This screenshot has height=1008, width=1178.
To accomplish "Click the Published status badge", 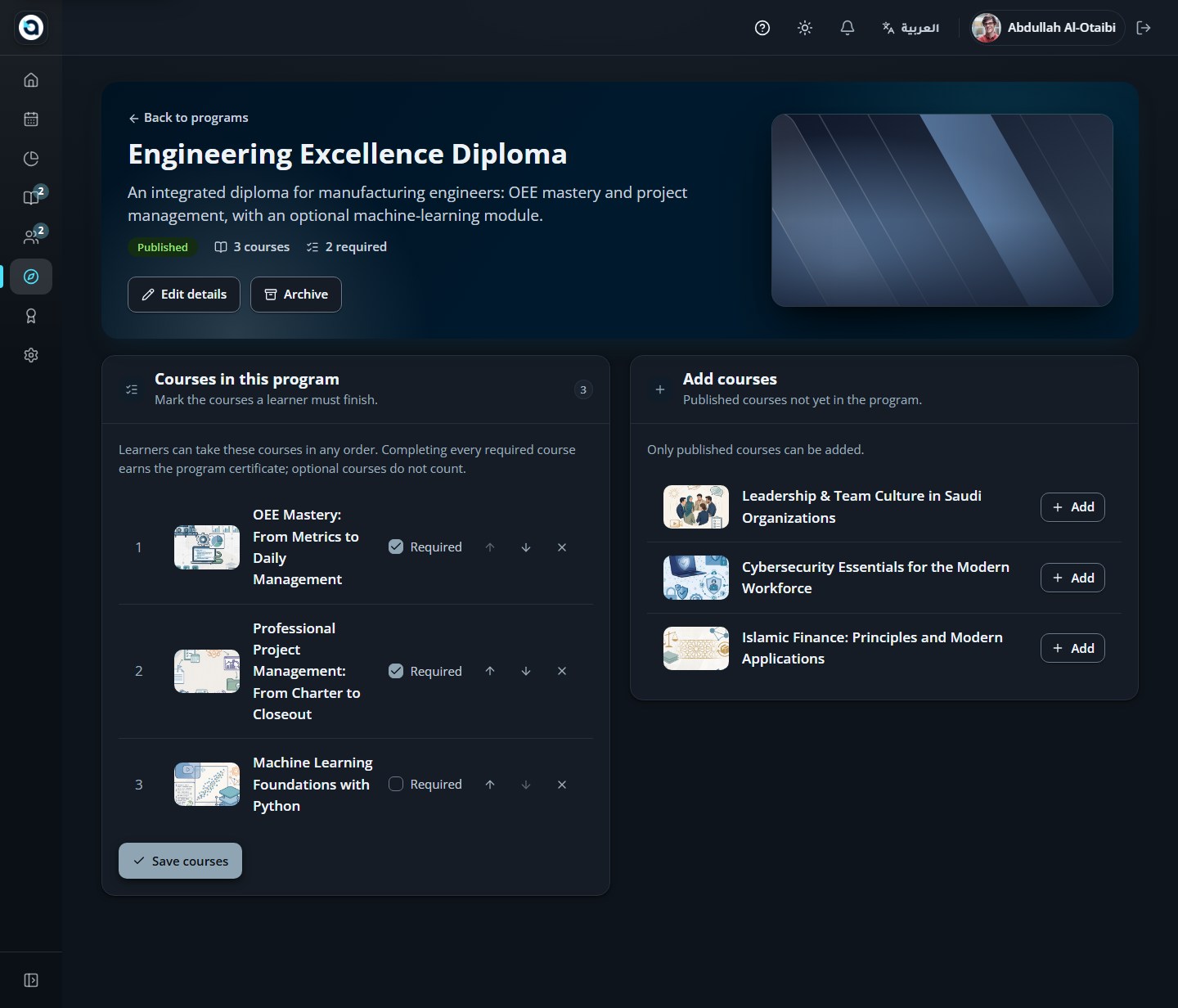I will coord(163,247).
